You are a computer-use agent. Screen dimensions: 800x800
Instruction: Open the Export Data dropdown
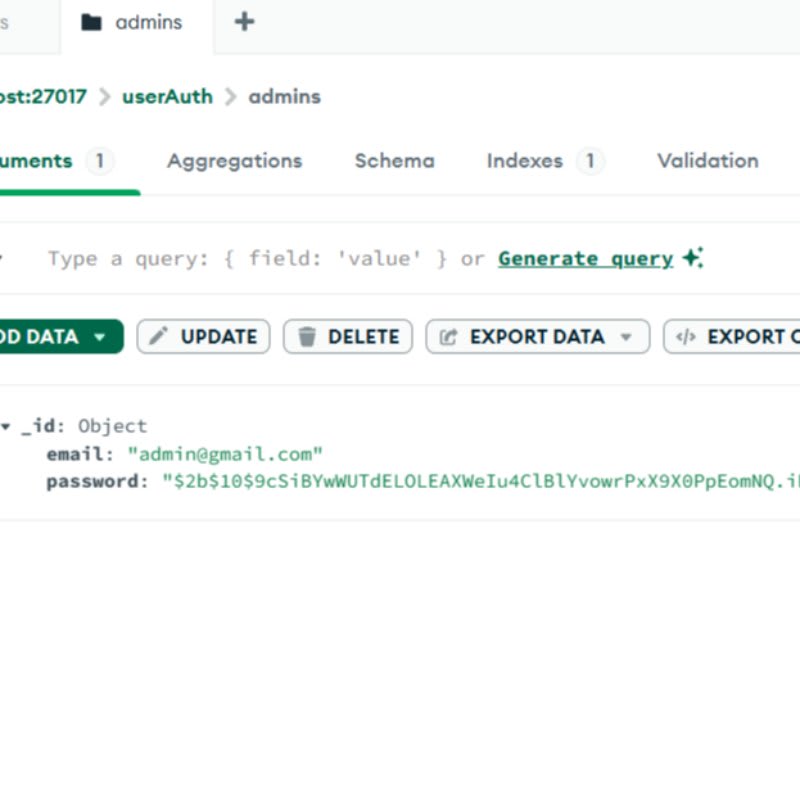pyautogui.click(x=538, y=337)
